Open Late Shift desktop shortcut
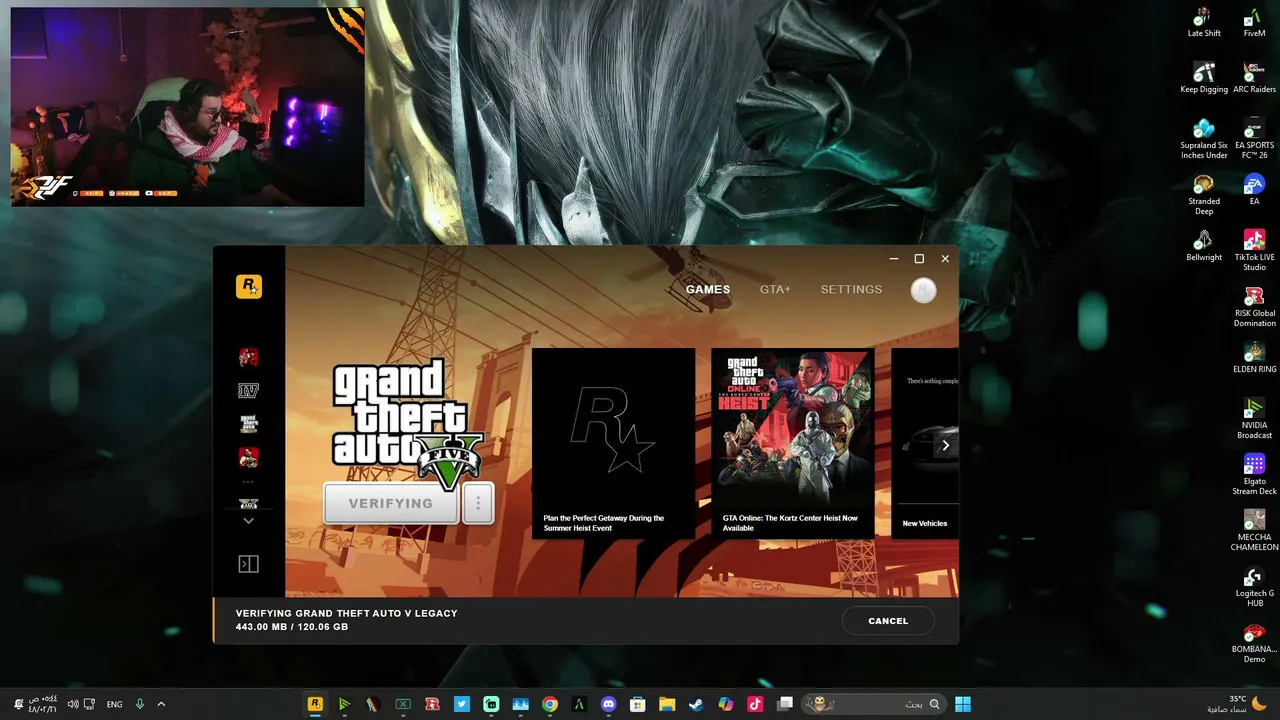 [x=1204, y=23]
